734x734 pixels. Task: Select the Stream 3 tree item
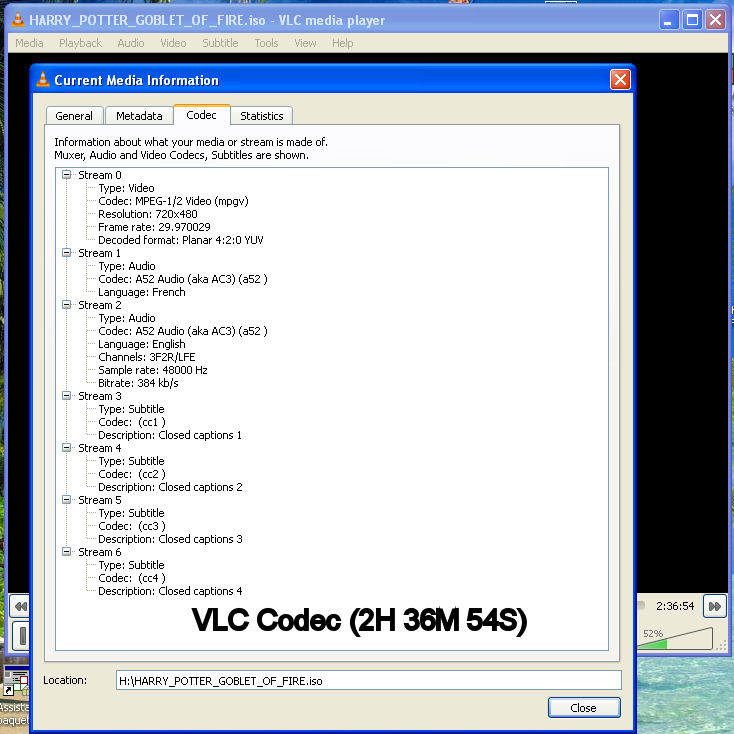pyautogui.click(x=100, y=396)
